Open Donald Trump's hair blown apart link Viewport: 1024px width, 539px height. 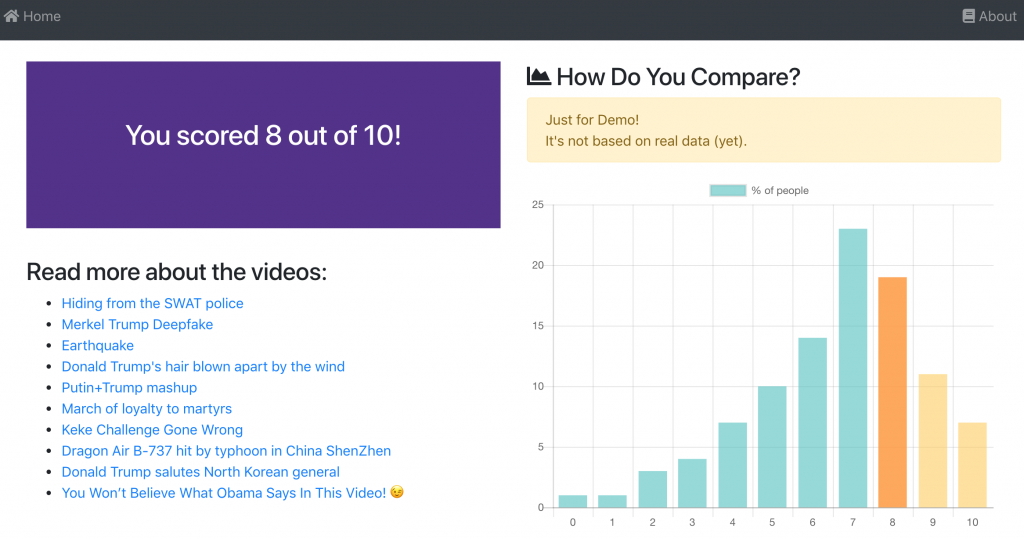[x=203, y=367]
